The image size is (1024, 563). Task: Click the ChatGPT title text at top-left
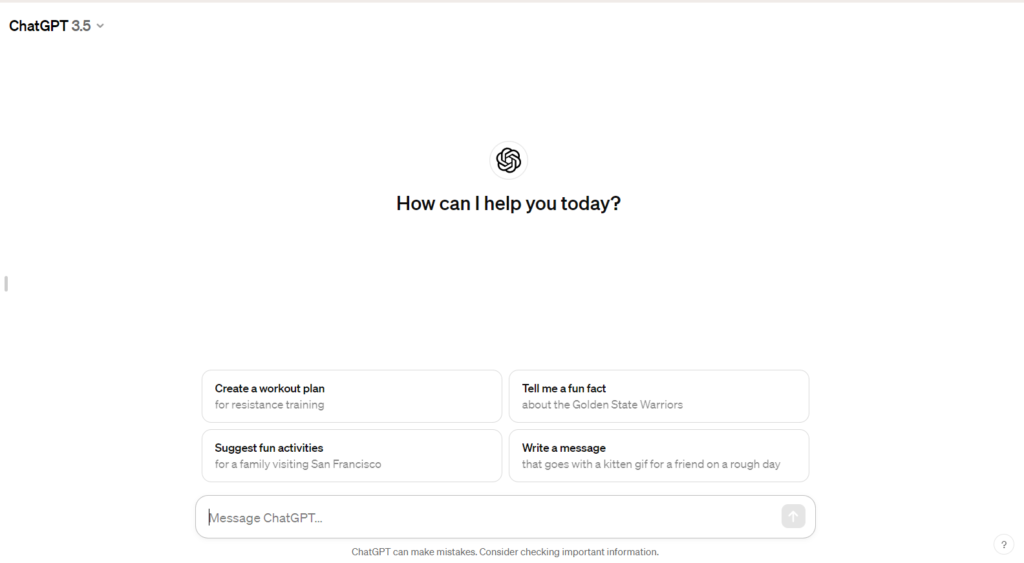pos(39,26)
